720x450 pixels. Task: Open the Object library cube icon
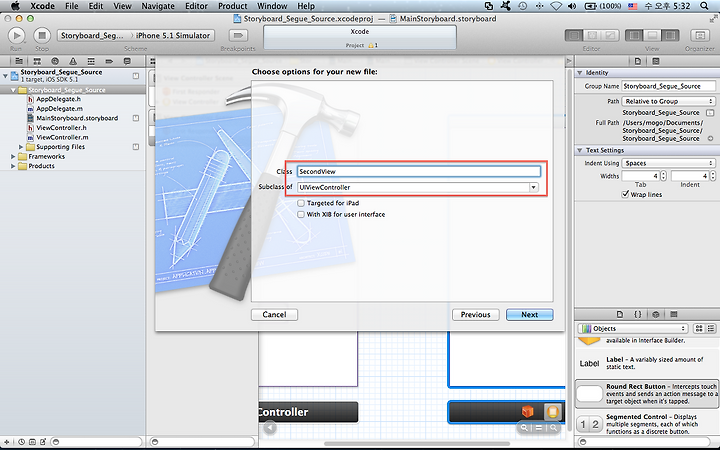point(656,315)
